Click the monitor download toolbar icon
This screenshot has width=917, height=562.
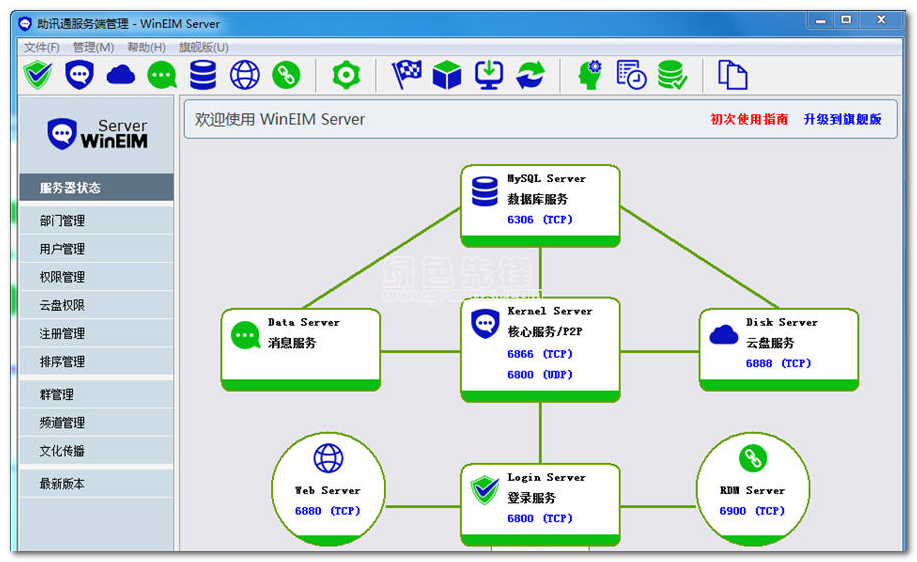click(x=489, y=75)
